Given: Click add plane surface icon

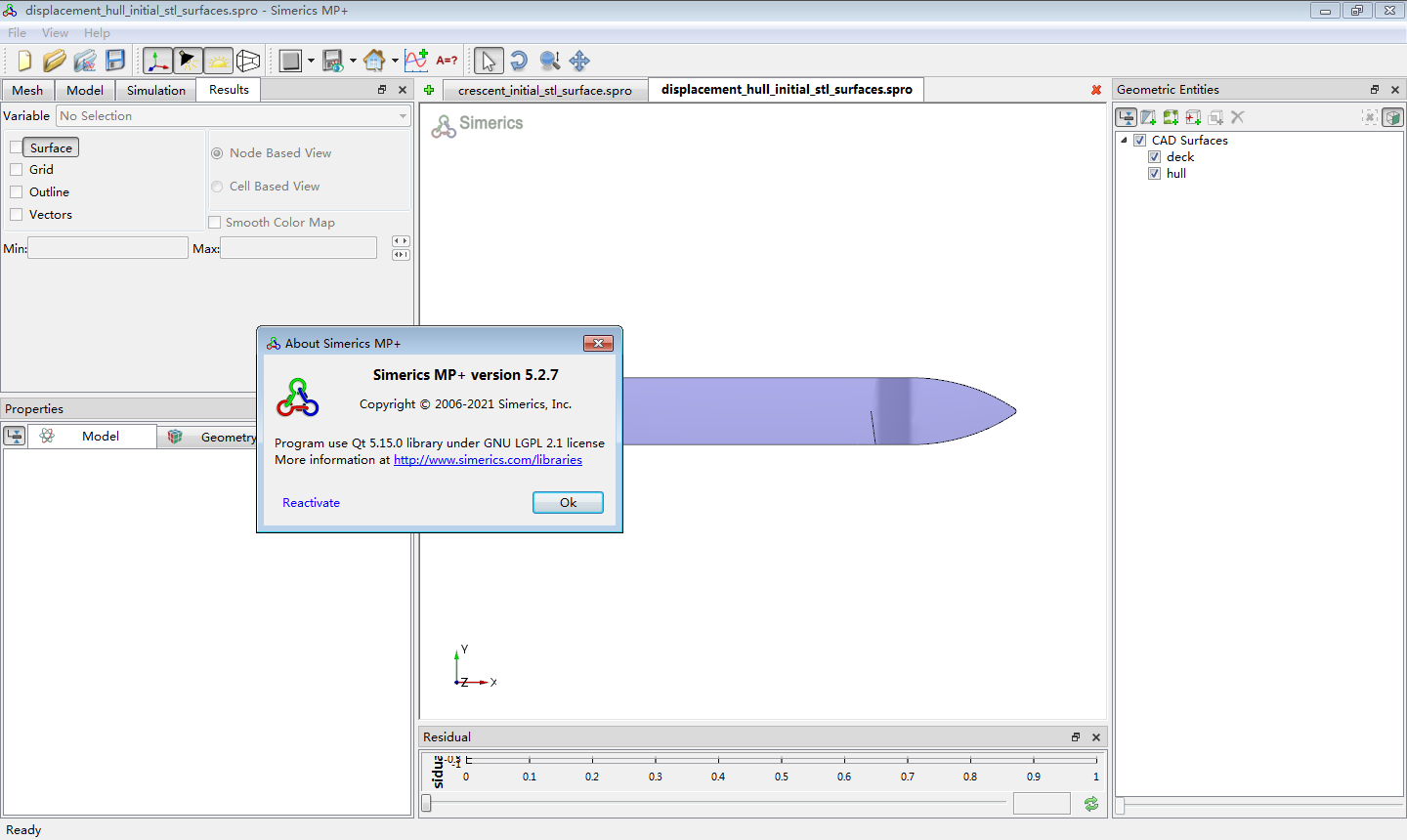Looking at the screenshot, I should pyautogui.click(x=1149, y=117).
